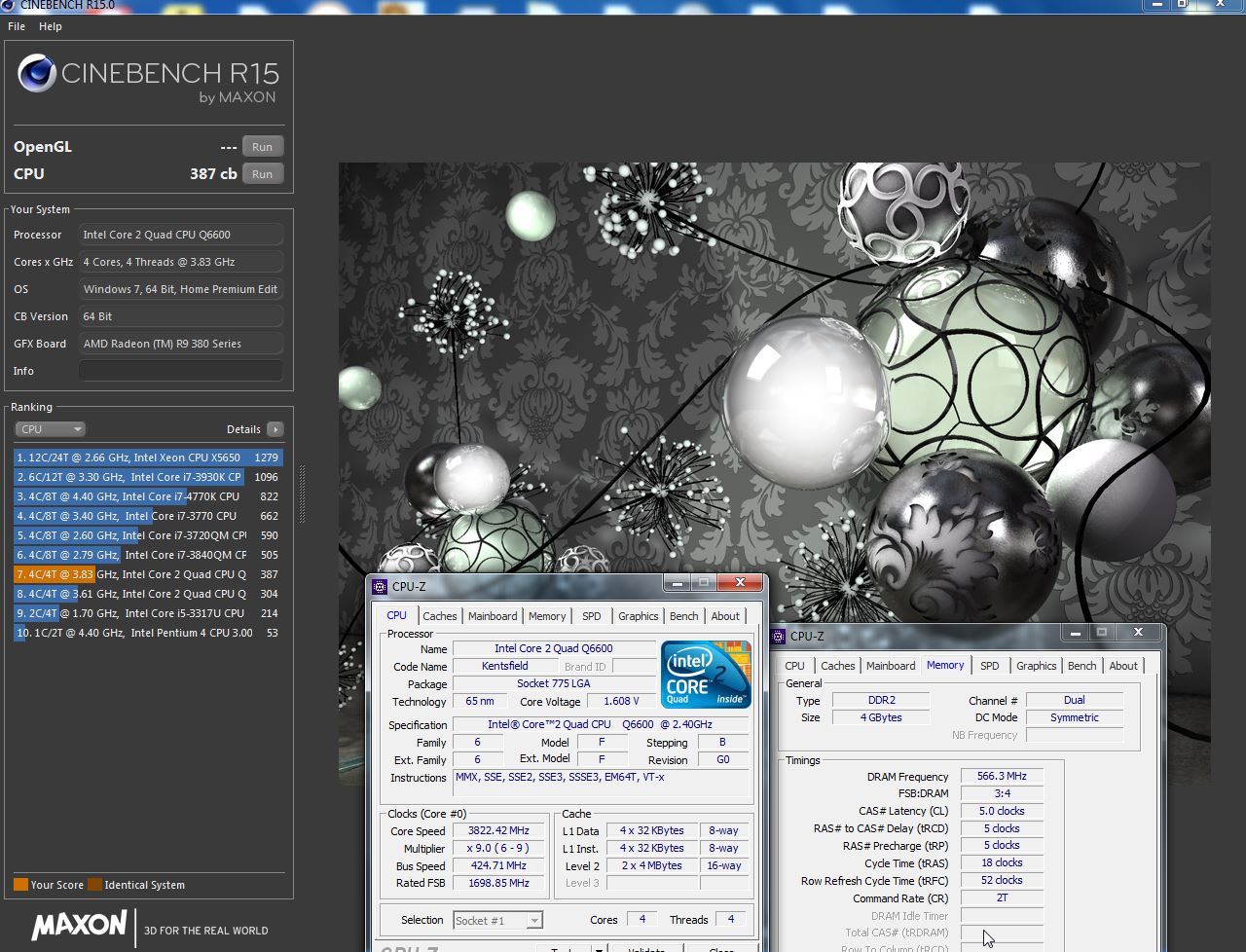Open Graphics tab in CPU-Z processor window
Screen dimensions: 1246x952
coord(639,616)
